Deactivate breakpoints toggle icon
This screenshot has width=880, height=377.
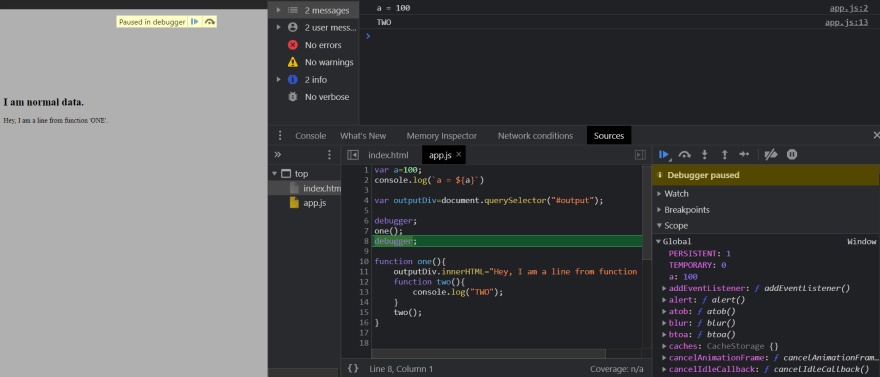coord(772,155)
